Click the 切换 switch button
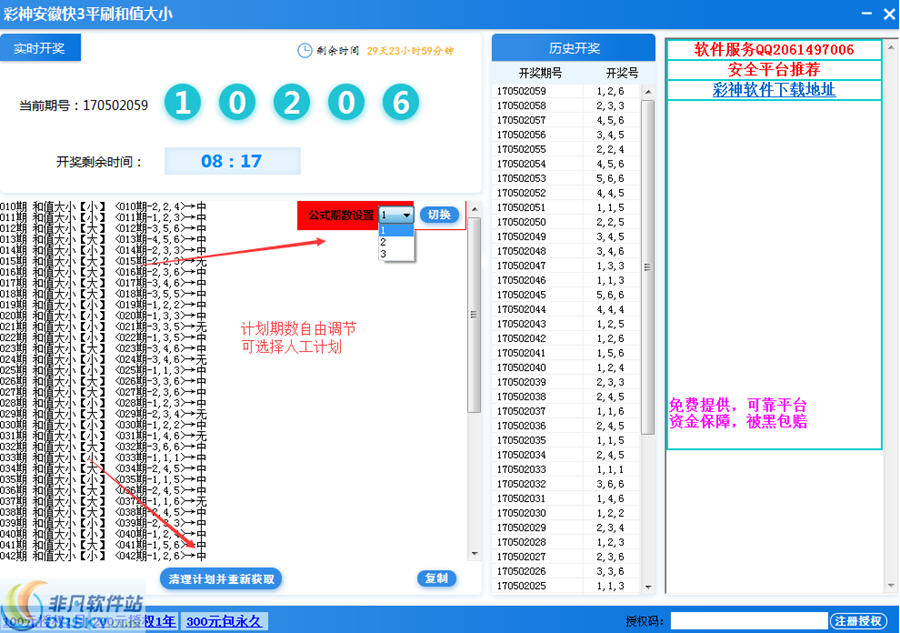Viewport: 900px width, 633px height. (439, 215)
